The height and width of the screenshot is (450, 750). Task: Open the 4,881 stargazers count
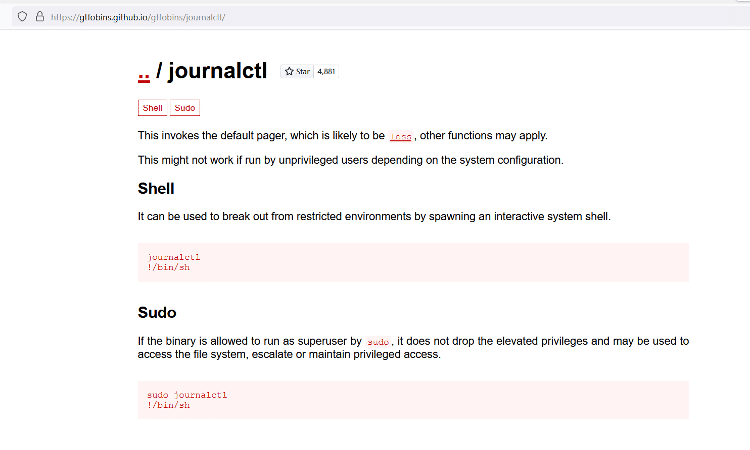pyautogui.click(x=326, y=71)
